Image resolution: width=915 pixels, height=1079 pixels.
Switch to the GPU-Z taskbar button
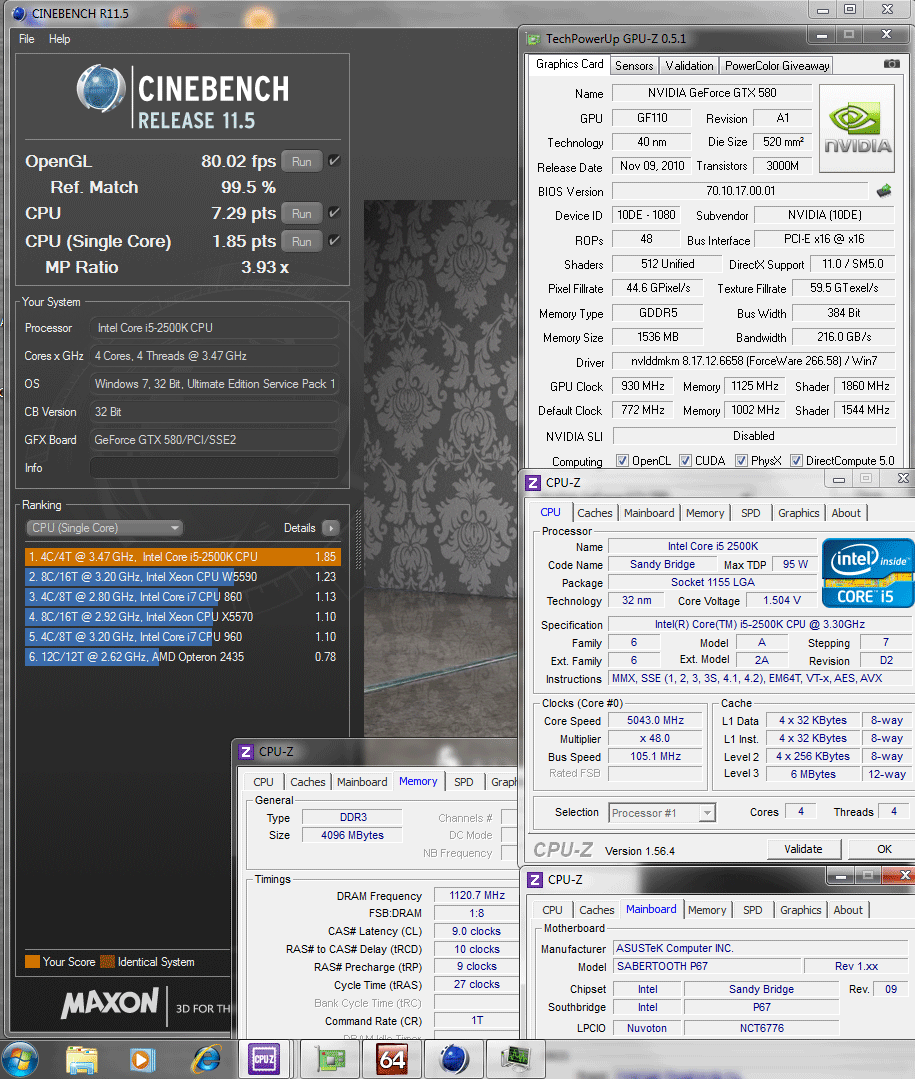click(x=329, y=1060)
